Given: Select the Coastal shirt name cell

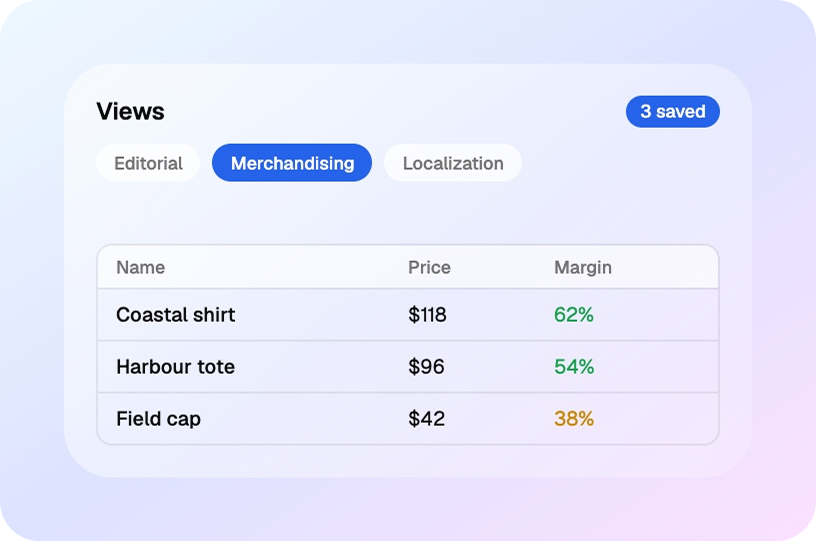Looking at the screenshot, I should pyautogui.click(x=175, y=314).
